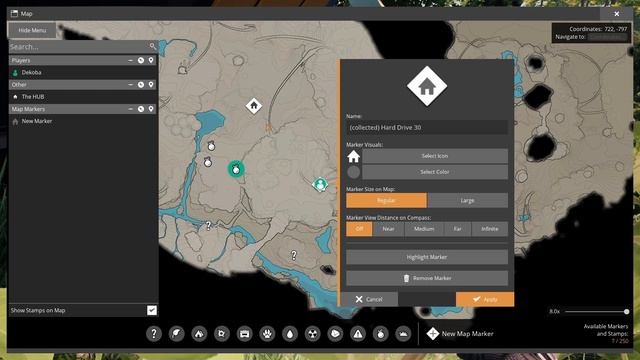Click the marker Name input field
640x360 pixels.
tap(427, 127)
